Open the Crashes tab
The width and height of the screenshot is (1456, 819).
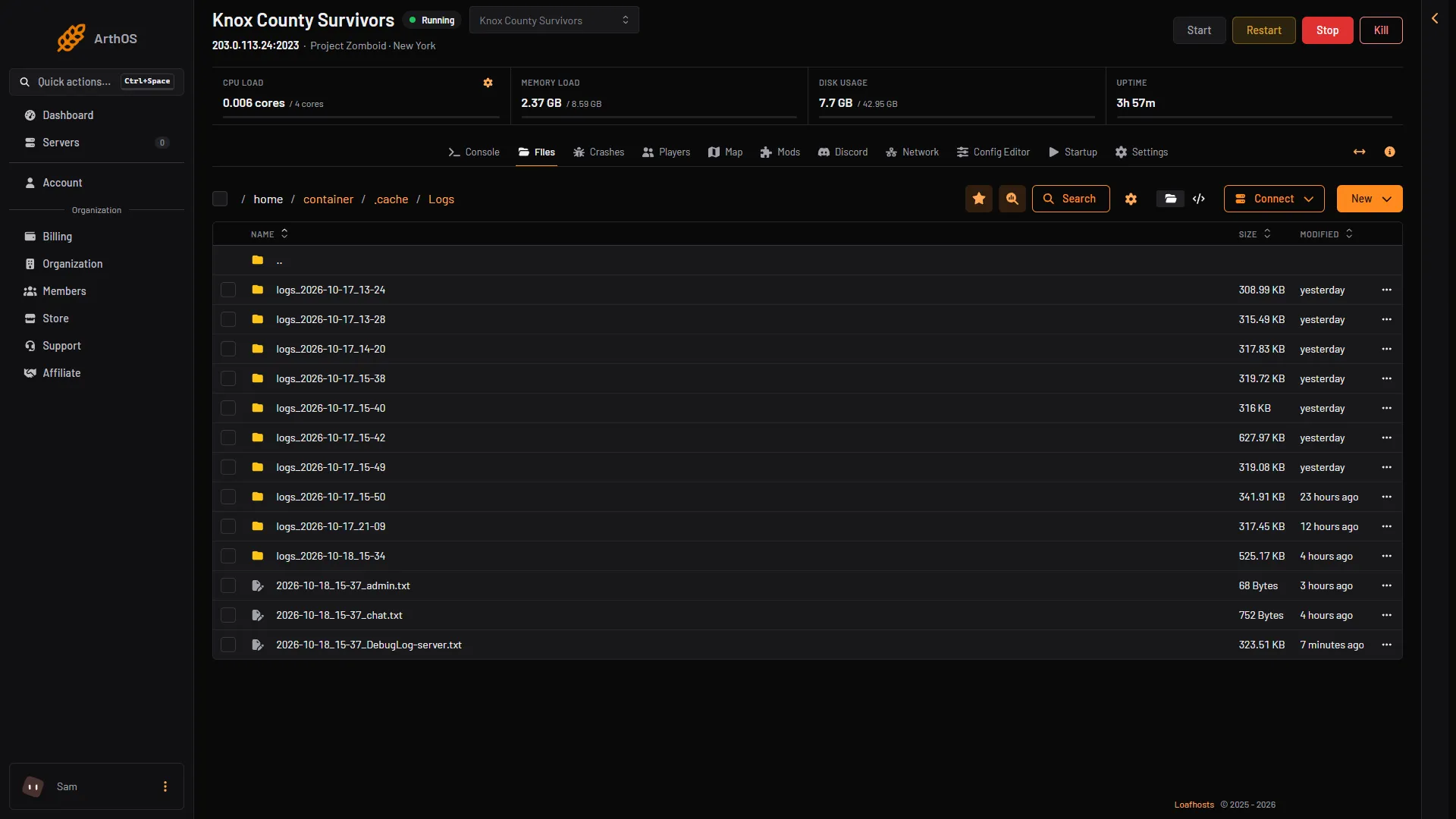click(x=599, y=152)
